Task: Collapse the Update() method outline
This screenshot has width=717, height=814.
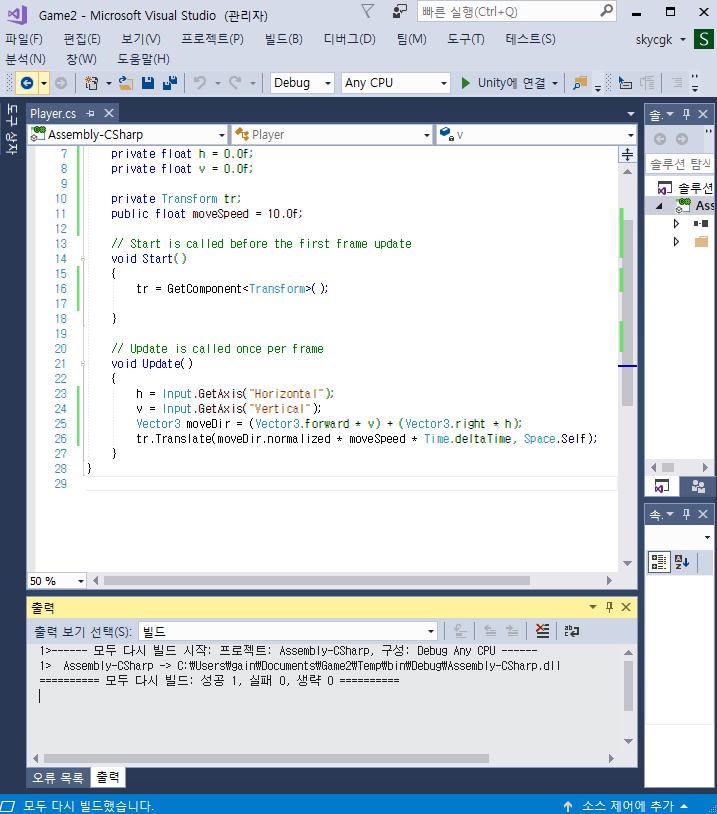Action: pyautogui.click(x=83, y=364)
